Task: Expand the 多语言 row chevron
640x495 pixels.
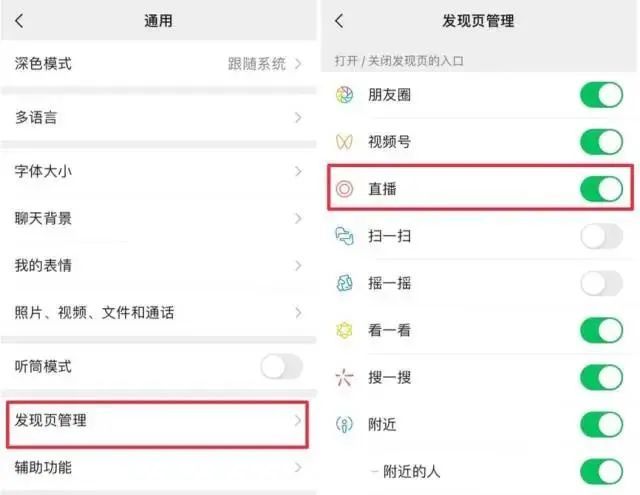Action: coord(297,118)
